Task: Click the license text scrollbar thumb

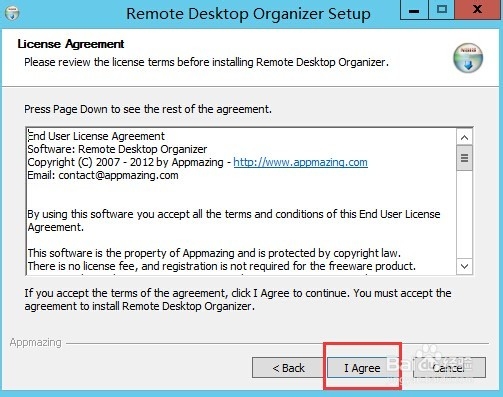Action: pos(464,158)
